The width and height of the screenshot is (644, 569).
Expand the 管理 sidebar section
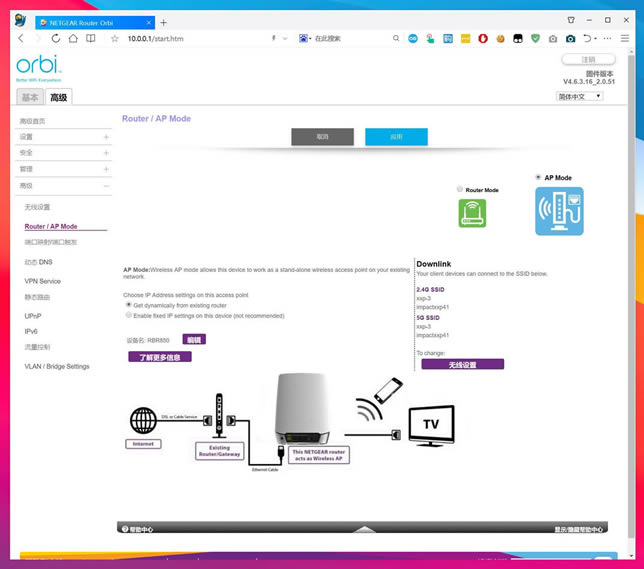tap(63, 169)
